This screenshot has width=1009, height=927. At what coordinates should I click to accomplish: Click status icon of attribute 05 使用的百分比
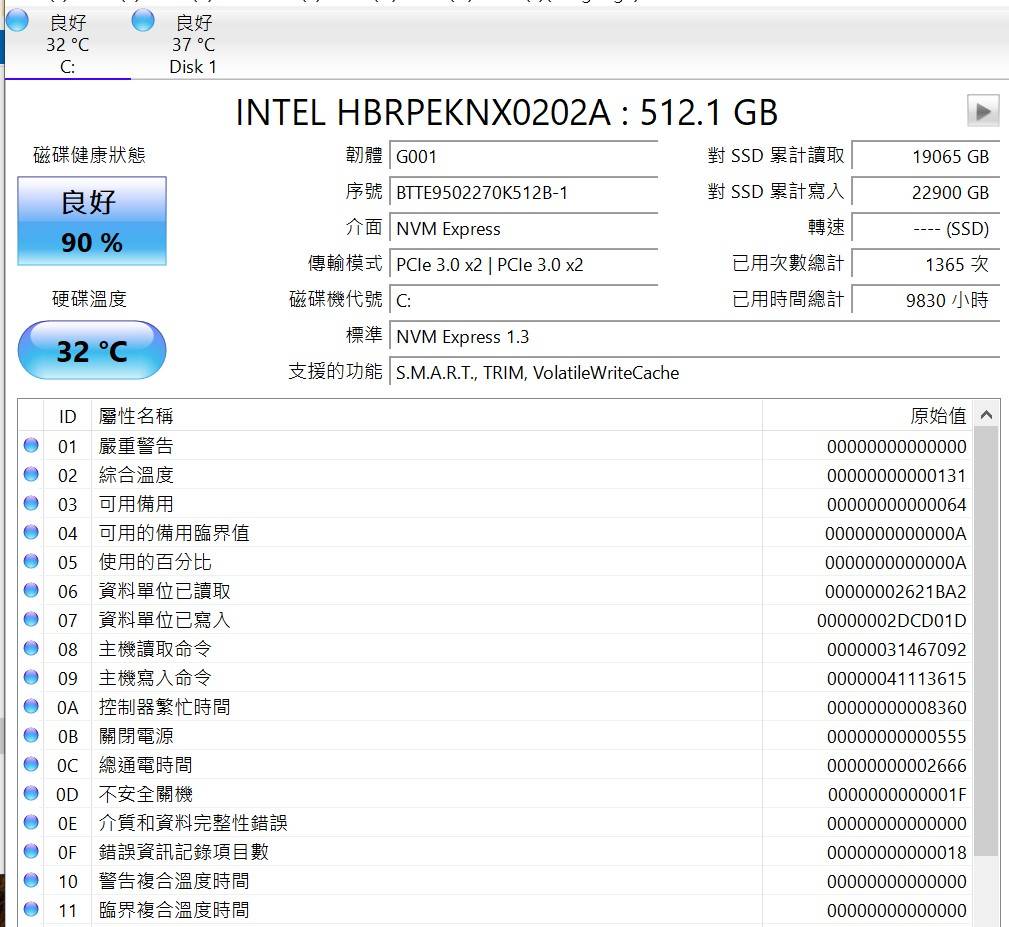point(31,562)
